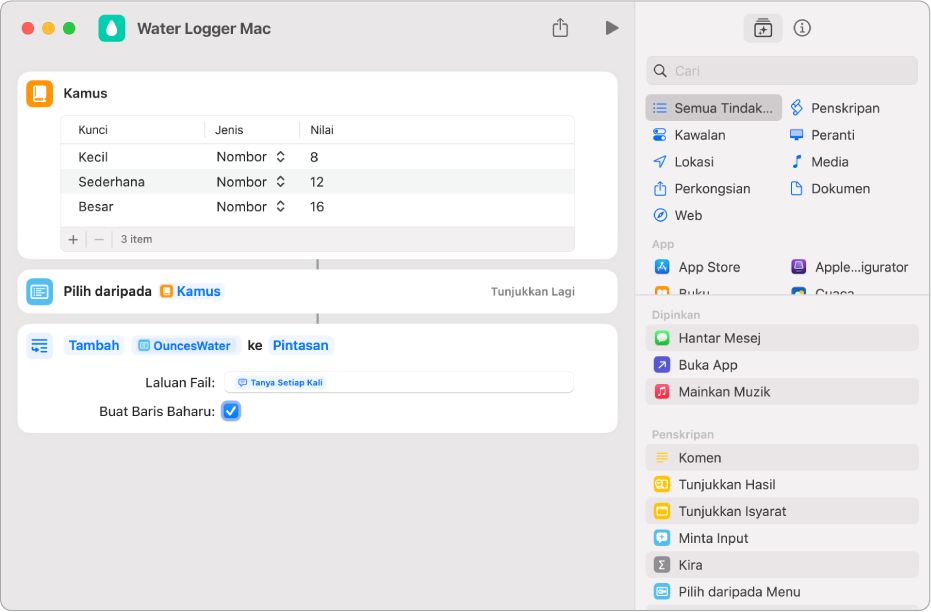Open type dropdown for Besar row
931x612 pixels.
[251, 207]
